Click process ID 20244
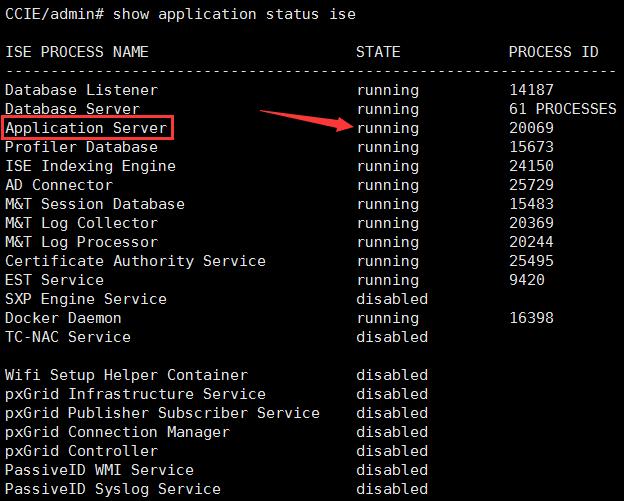The height and width of the screenshot is (501, 624). click(531, 242)
